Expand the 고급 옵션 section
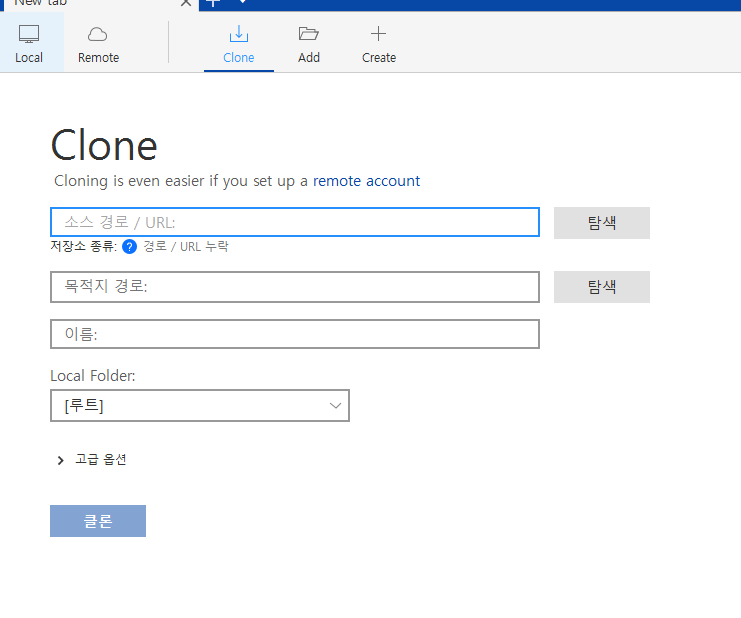 [92, 460]
